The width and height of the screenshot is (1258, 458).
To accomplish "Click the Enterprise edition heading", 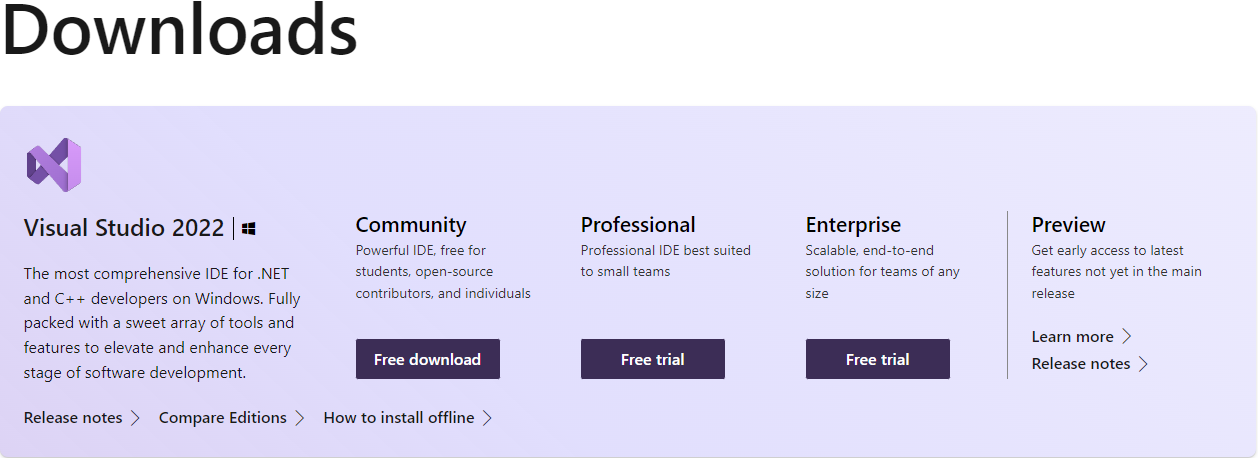I will pyautogui.click(x=853, y=225).
